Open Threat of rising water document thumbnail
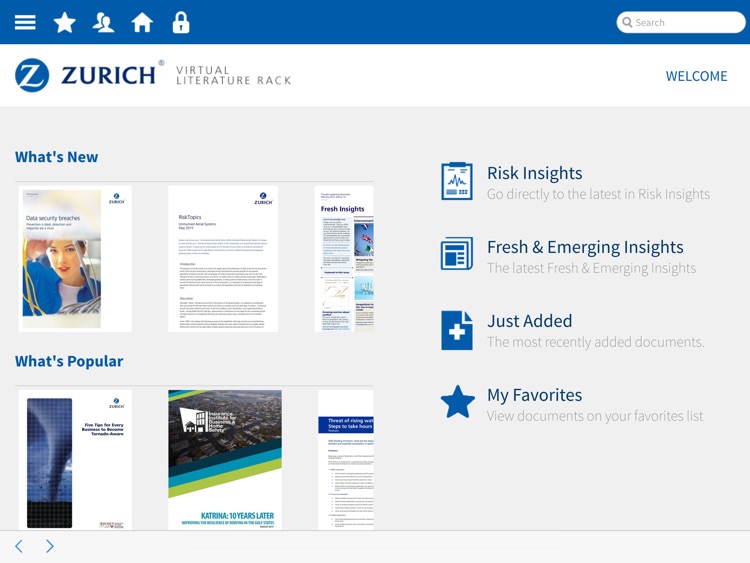The width and height of the screenshot is (750, 563). (x=346, y=460)
